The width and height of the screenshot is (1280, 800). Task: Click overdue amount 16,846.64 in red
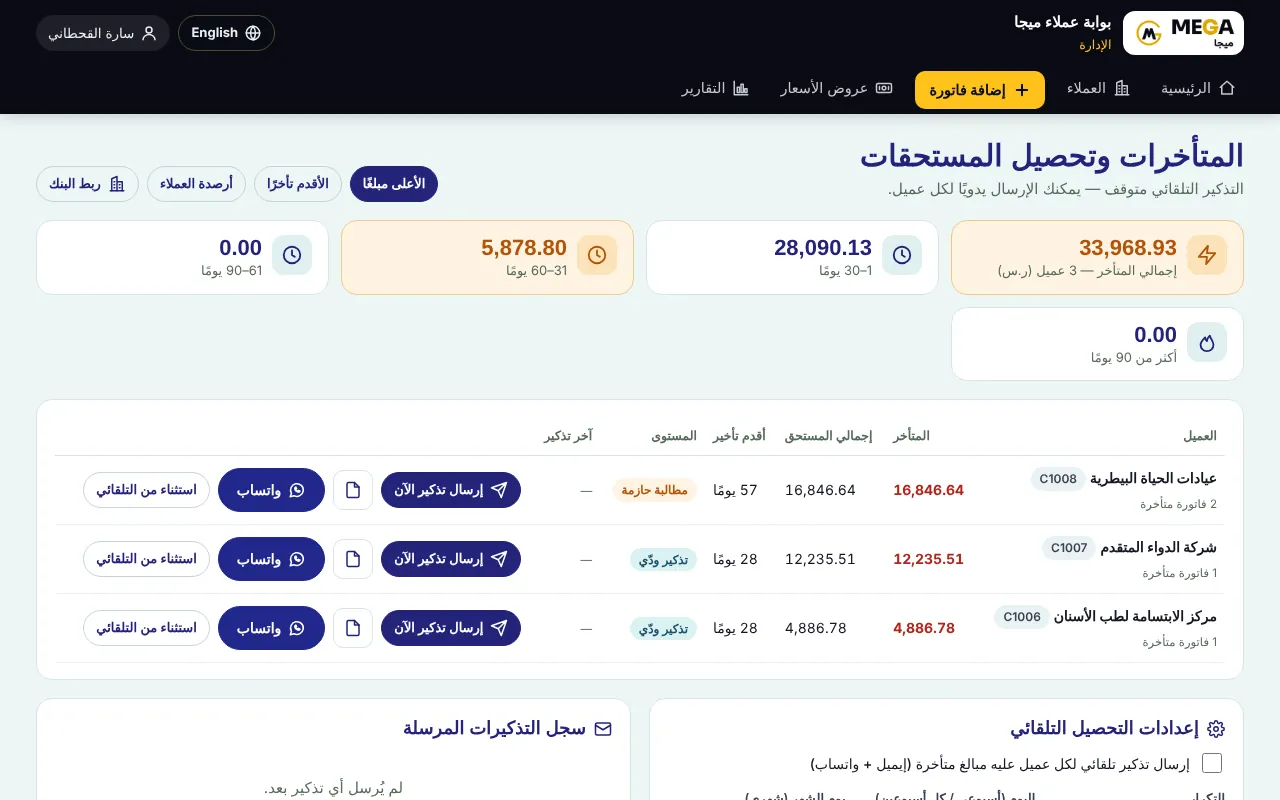(x=929, y=490)
